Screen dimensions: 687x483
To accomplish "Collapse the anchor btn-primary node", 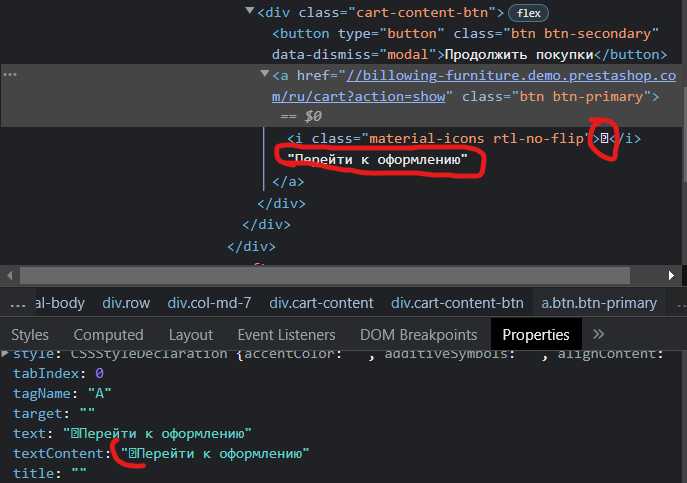I will tap(264, 73).
